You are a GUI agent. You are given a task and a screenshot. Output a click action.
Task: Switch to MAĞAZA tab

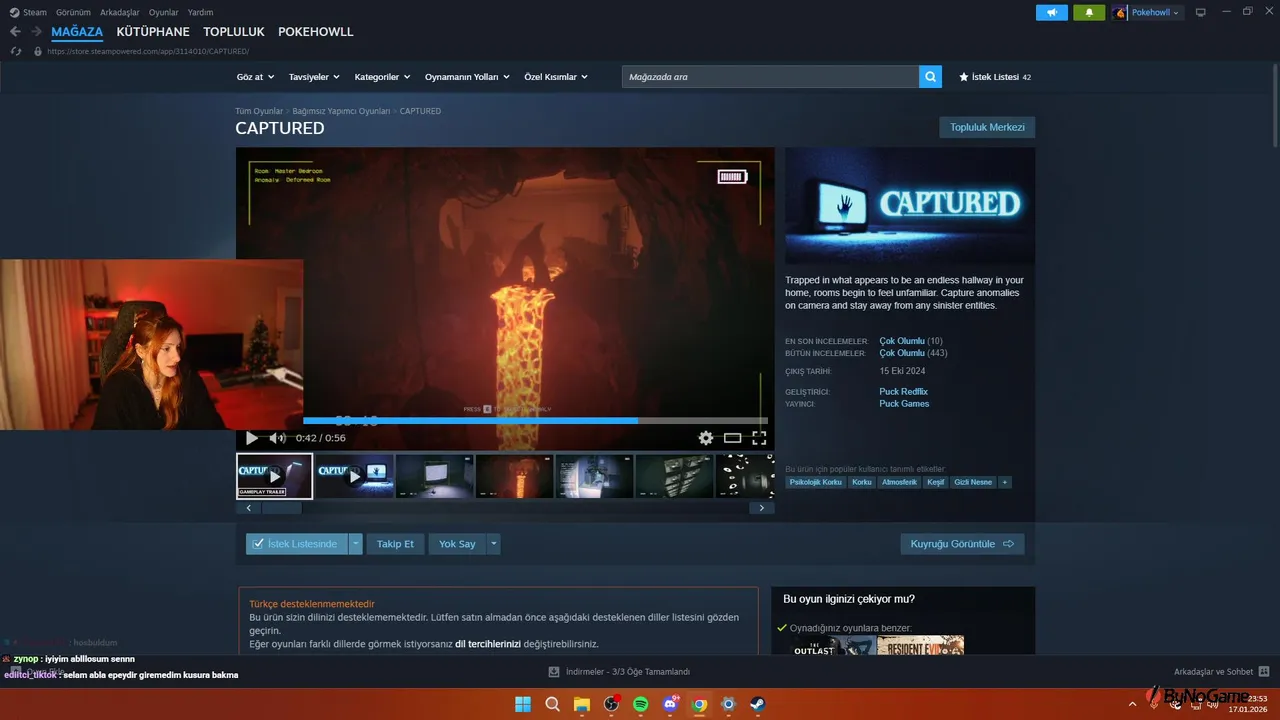tap(77, 32)
